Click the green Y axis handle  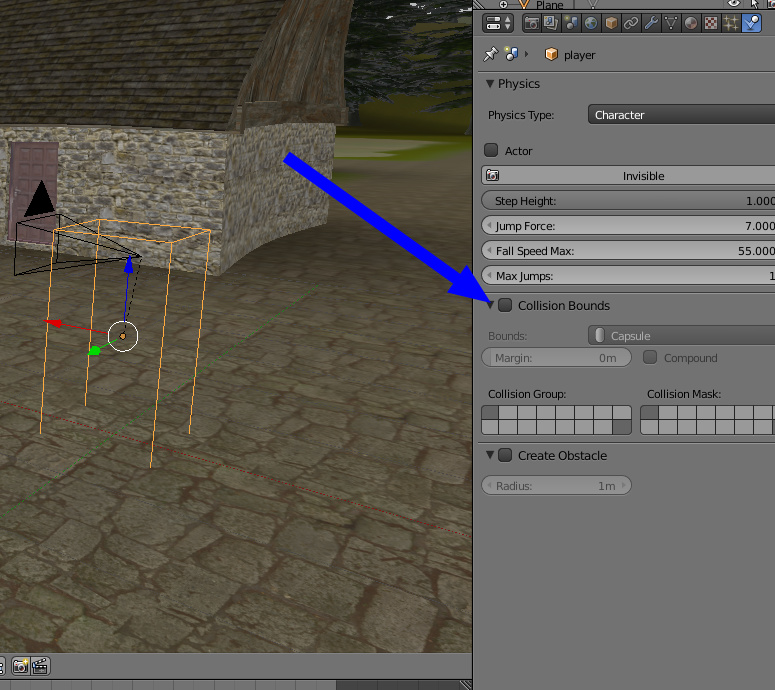point(94,351)
